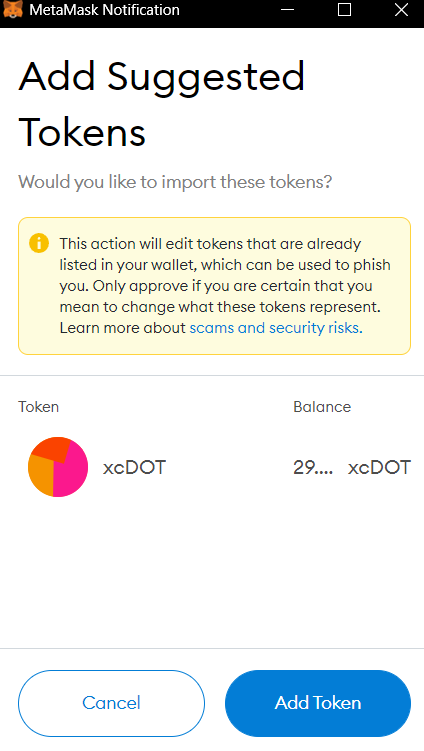Close the MetaMask Notification window

401,10
